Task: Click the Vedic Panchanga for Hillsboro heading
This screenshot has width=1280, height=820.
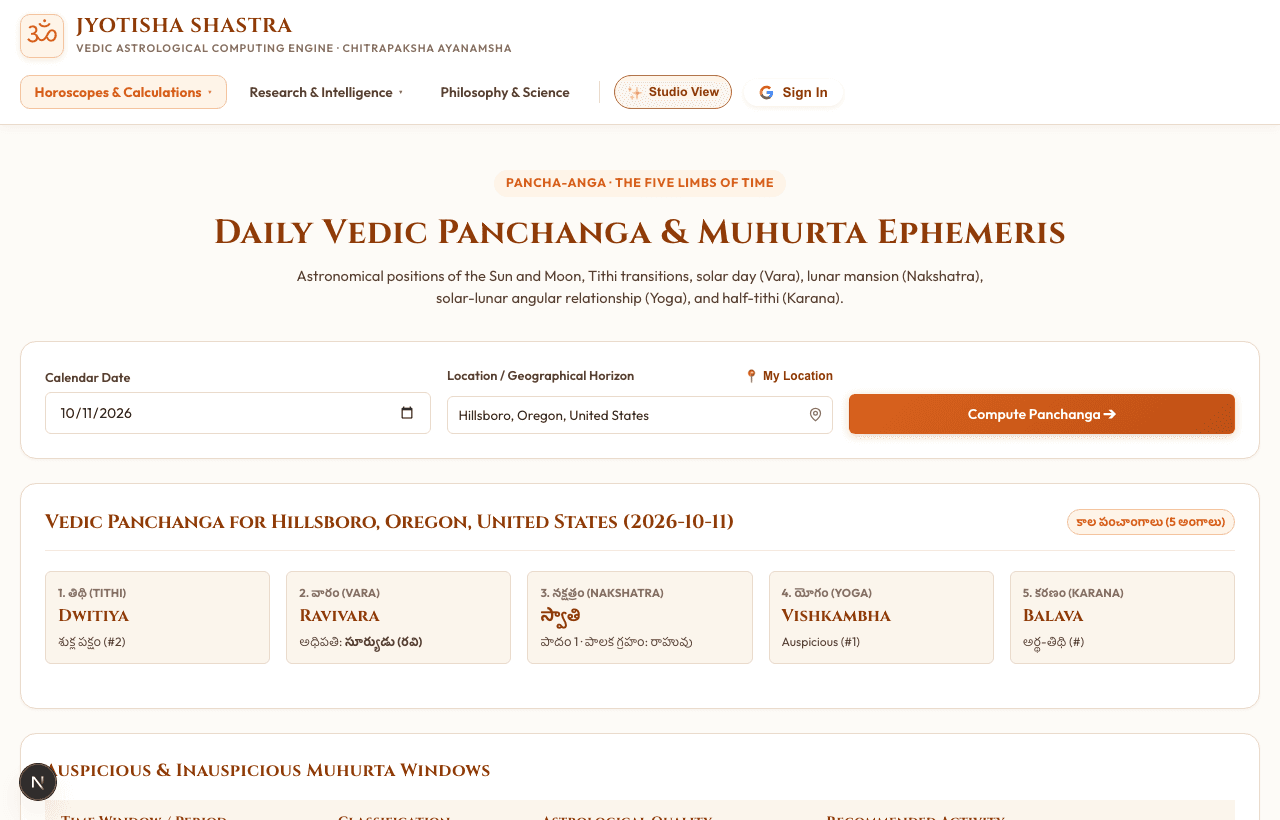Action: pyautogui.click(x=389, y=522)
